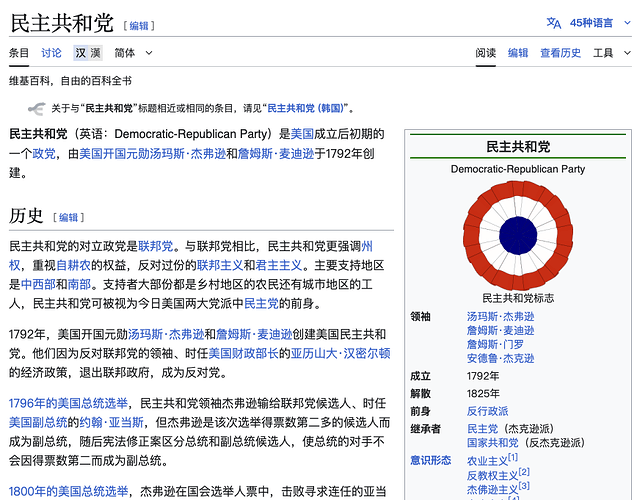Open the 汤玛斯·杰弗逊 link in infobox

coord(500,316)
